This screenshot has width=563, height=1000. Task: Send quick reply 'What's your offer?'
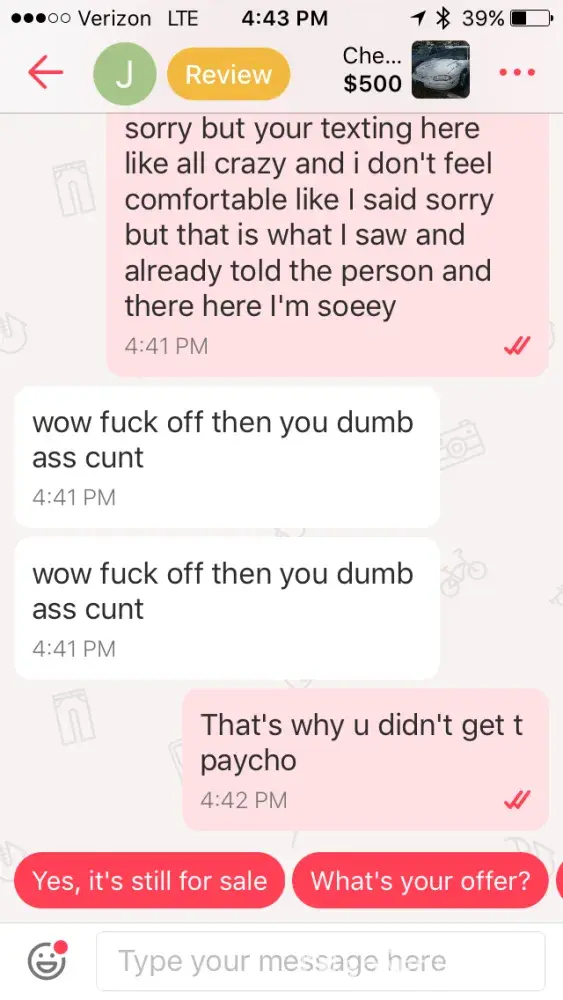pyautogui.click(x=420, y=881)
